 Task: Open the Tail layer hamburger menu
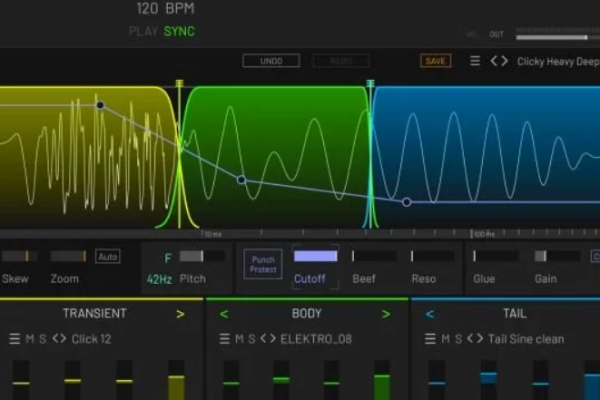click(x=429, y=339)
